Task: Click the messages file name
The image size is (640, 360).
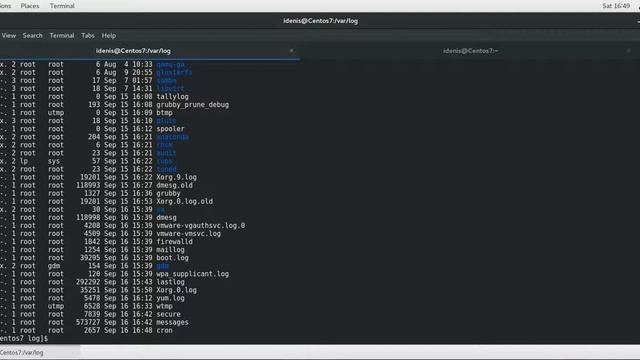Action: click(173, 322)
